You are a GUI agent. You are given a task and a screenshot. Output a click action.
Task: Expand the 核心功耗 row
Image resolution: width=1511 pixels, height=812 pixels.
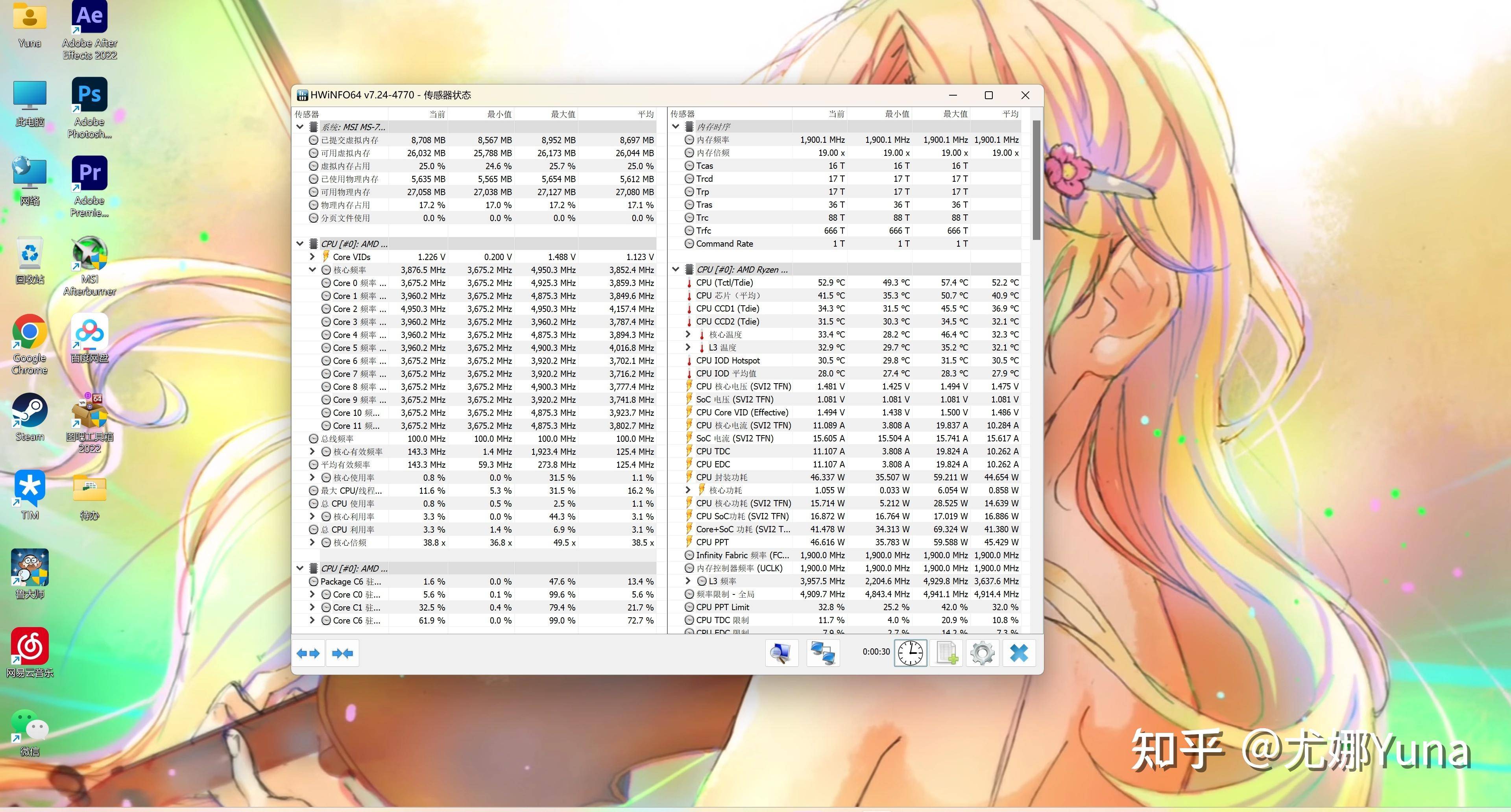coord(688,490)
